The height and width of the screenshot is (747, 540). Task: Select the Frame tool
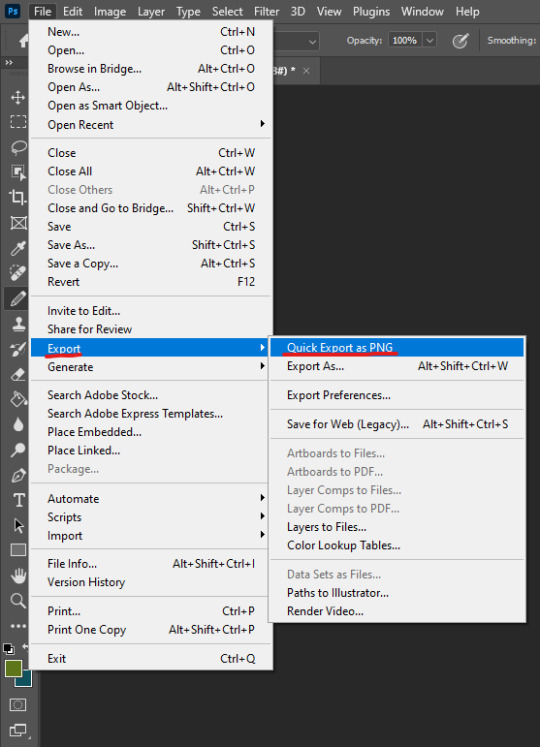pos(18,222)
